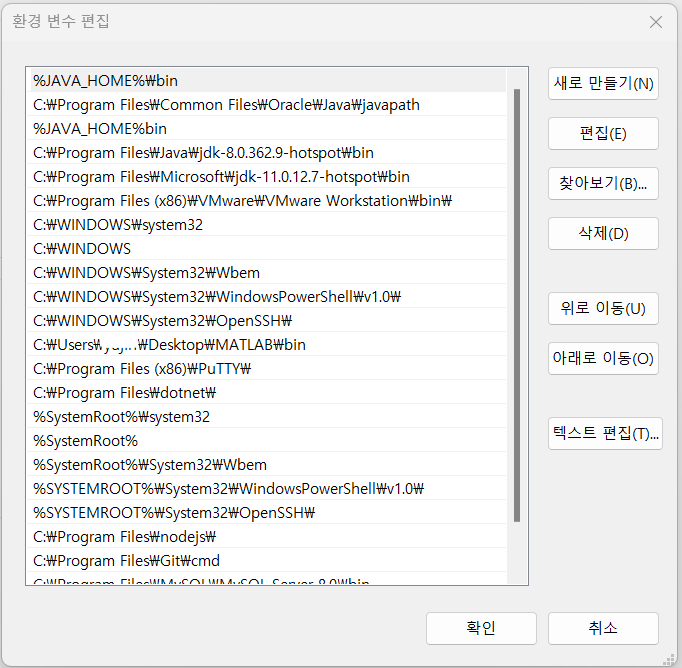Click the 아래로 이동(O) button

point(603,358)
